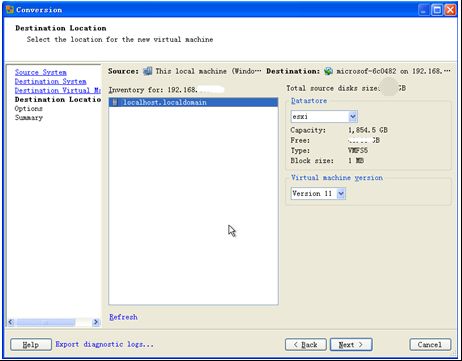The image size is (462, 361).
Task: Proceed with the Next button
Action: (351, 345)
